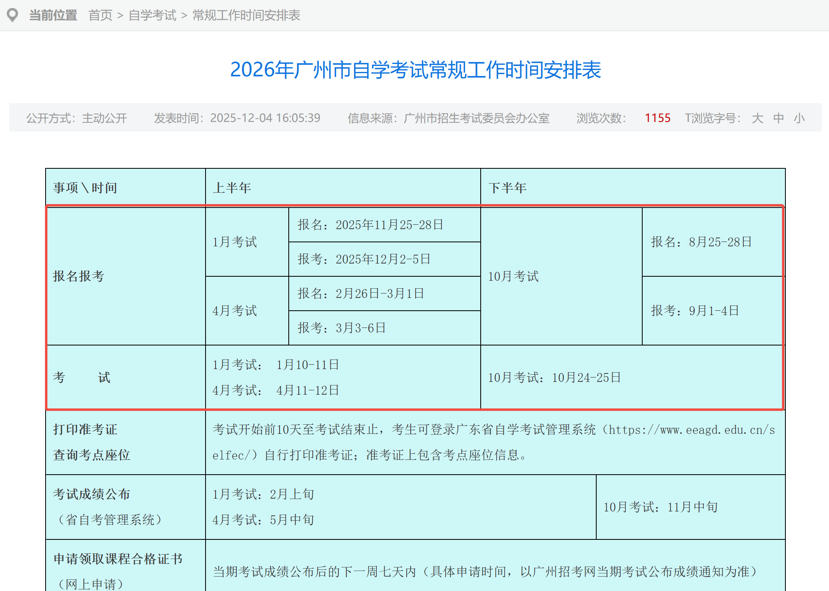Click the 报考：9月1-4日 cell
Viewport: 829px width, 591px height.
[x=695, y=311]
